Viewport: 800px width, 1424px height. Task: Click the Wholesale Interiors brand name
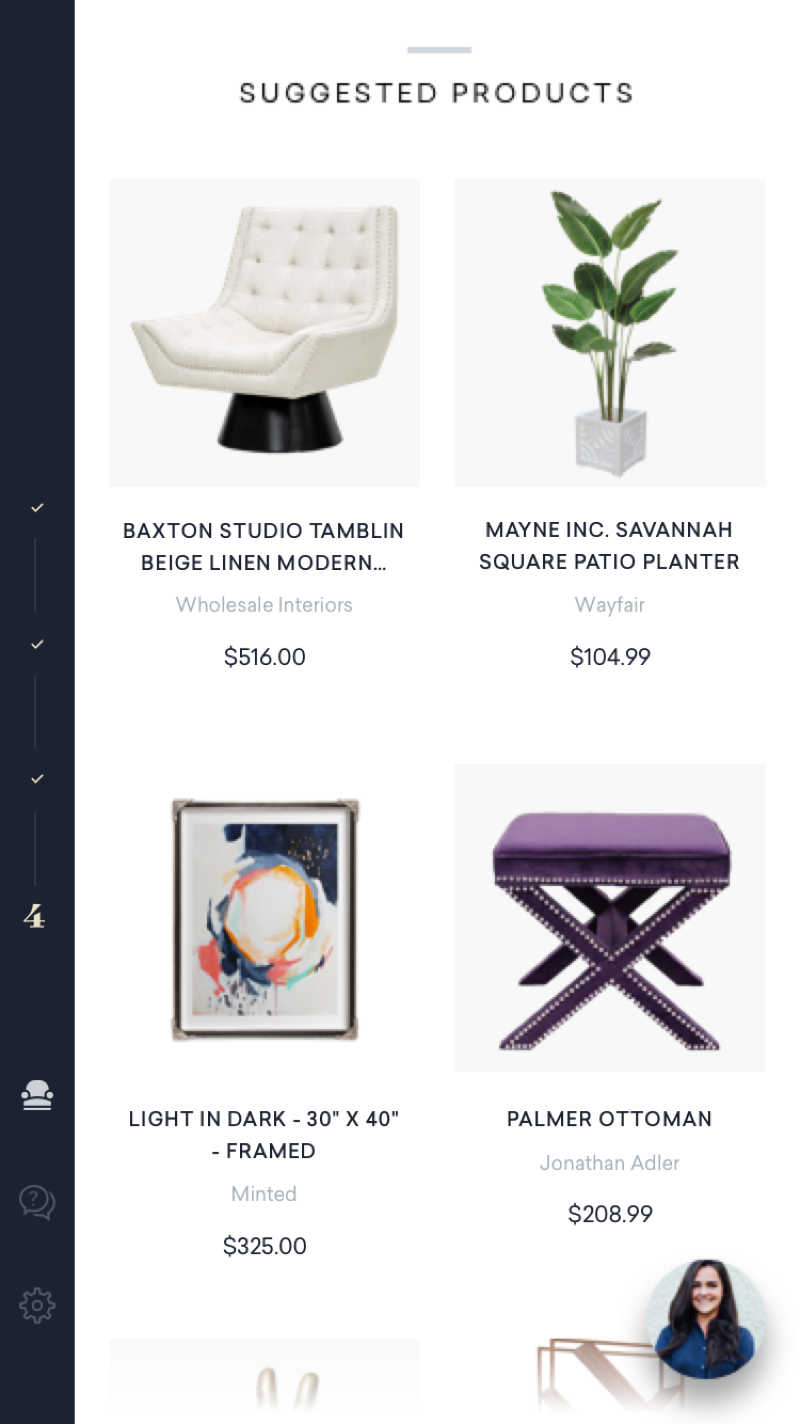coord(264,605)
